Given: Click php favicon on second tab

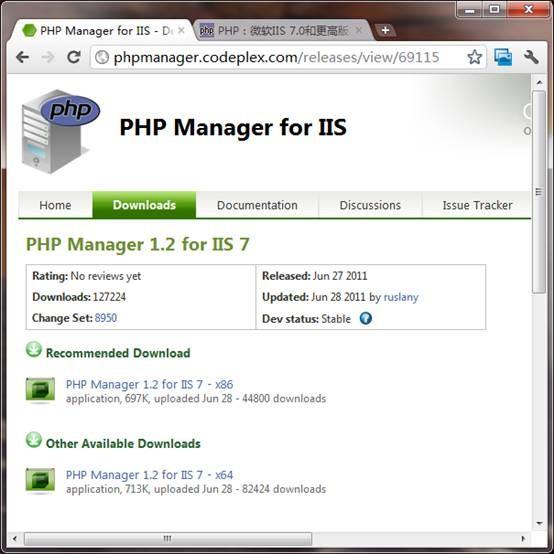Looking at the screenshot, I should coord(207,30).
